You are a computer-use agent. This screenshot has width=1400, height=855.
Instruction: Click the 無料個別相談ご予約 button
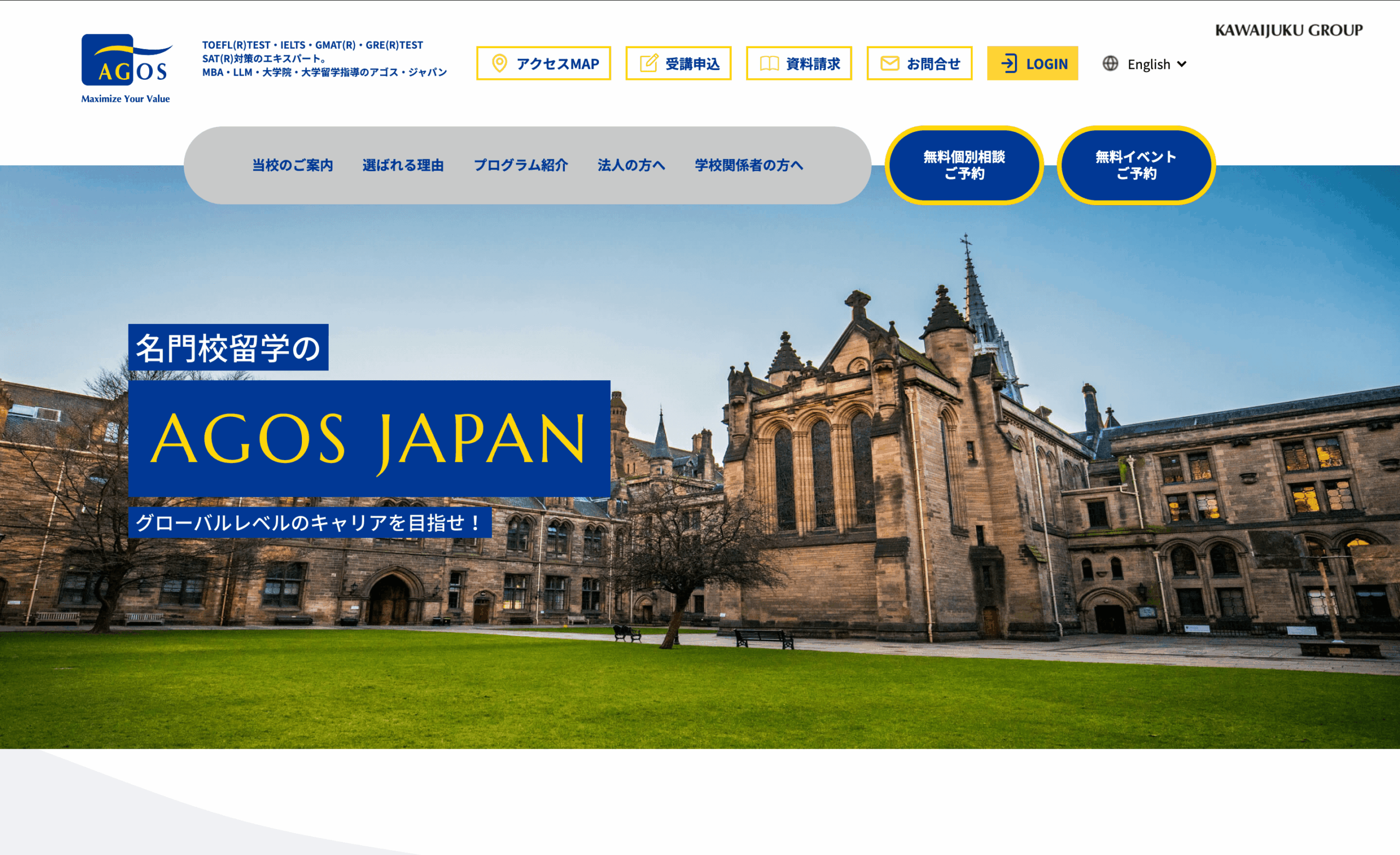point(964,165)
